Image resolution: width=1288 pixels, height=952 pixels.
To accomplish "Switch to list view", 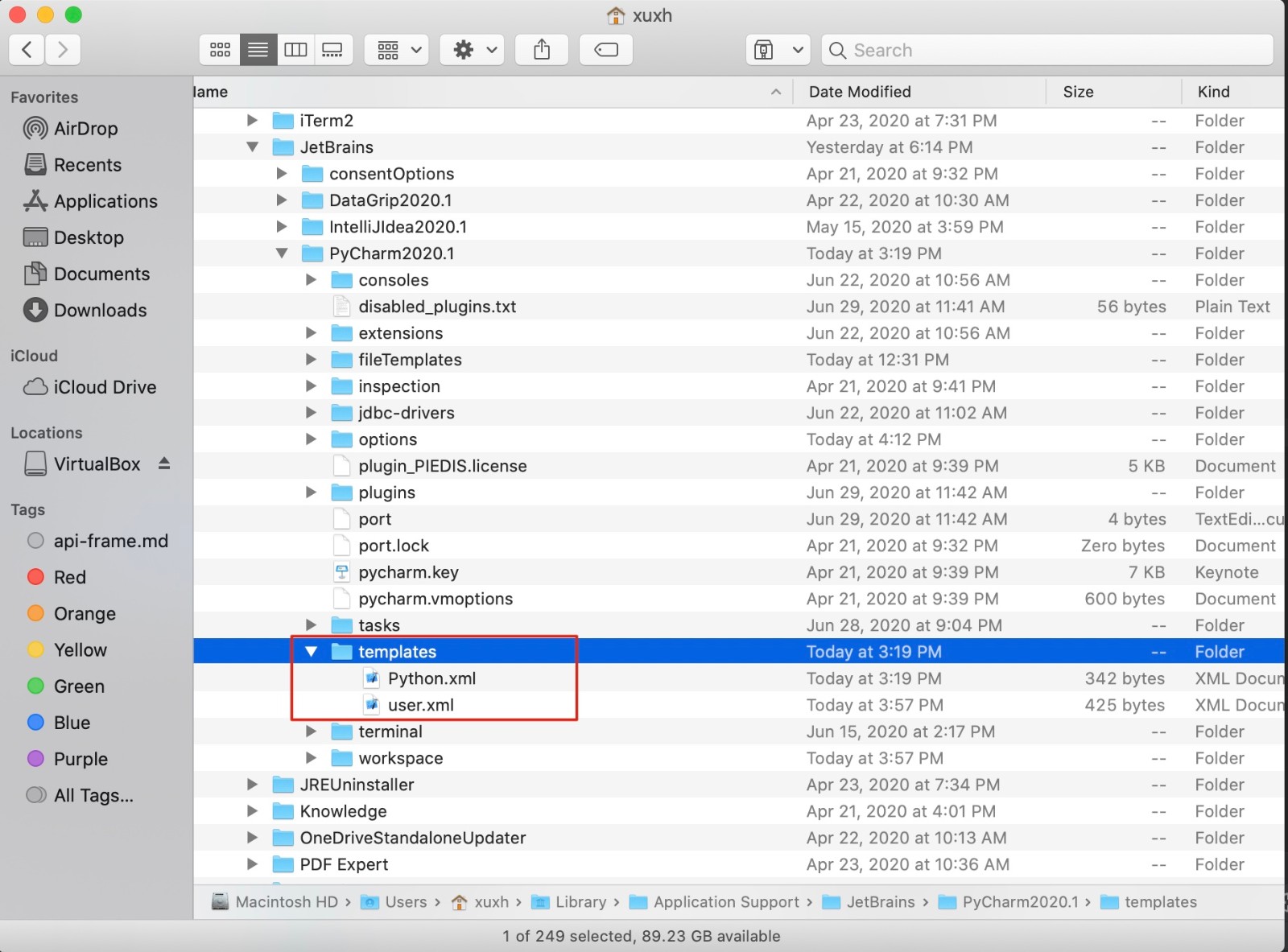I will 258,50.
